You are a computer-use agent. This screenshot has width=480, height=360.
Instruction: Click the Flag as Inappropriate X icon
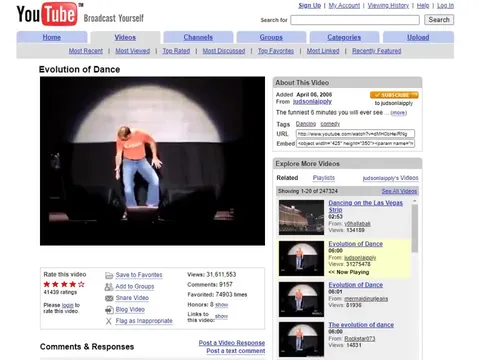point(109,321)
